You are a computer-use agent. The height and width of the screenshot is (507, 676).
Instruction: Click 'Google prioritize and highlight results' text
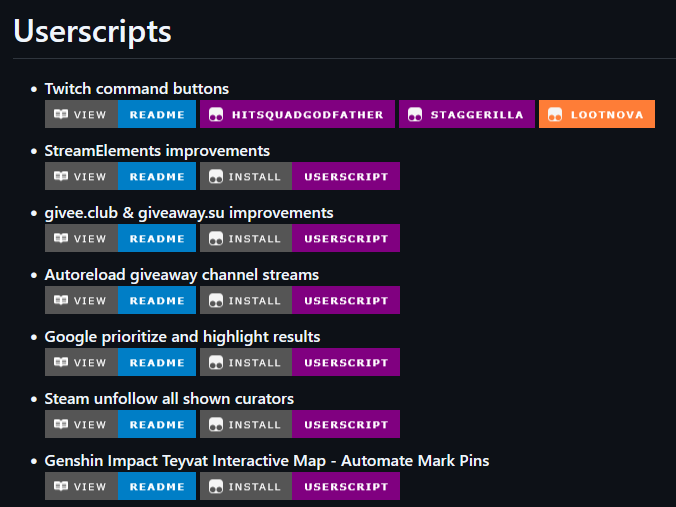pyautogui.click(x=182, y=337)
